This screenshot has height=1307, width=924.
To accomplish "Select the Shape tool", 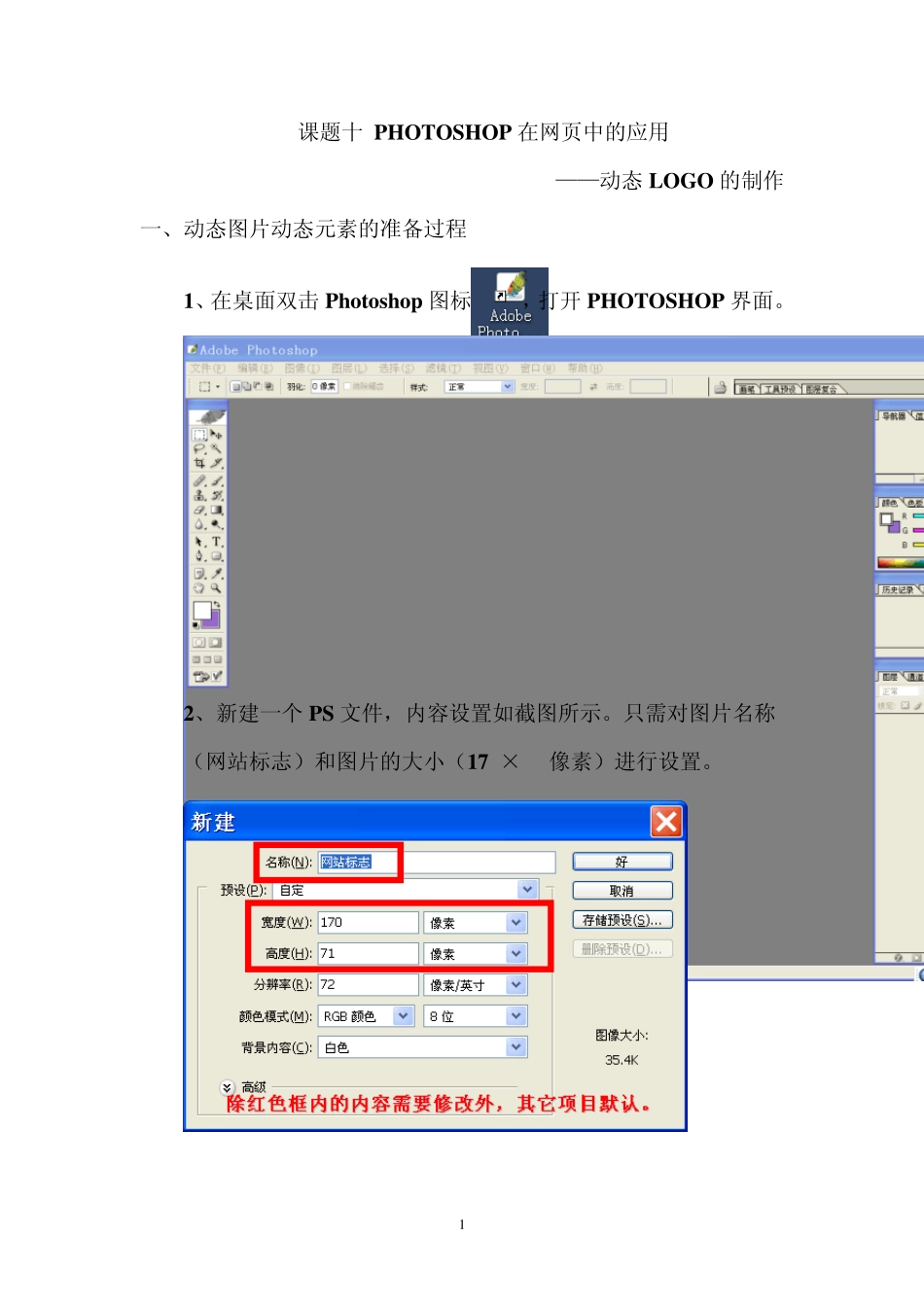I will click(x=217, y=555).
